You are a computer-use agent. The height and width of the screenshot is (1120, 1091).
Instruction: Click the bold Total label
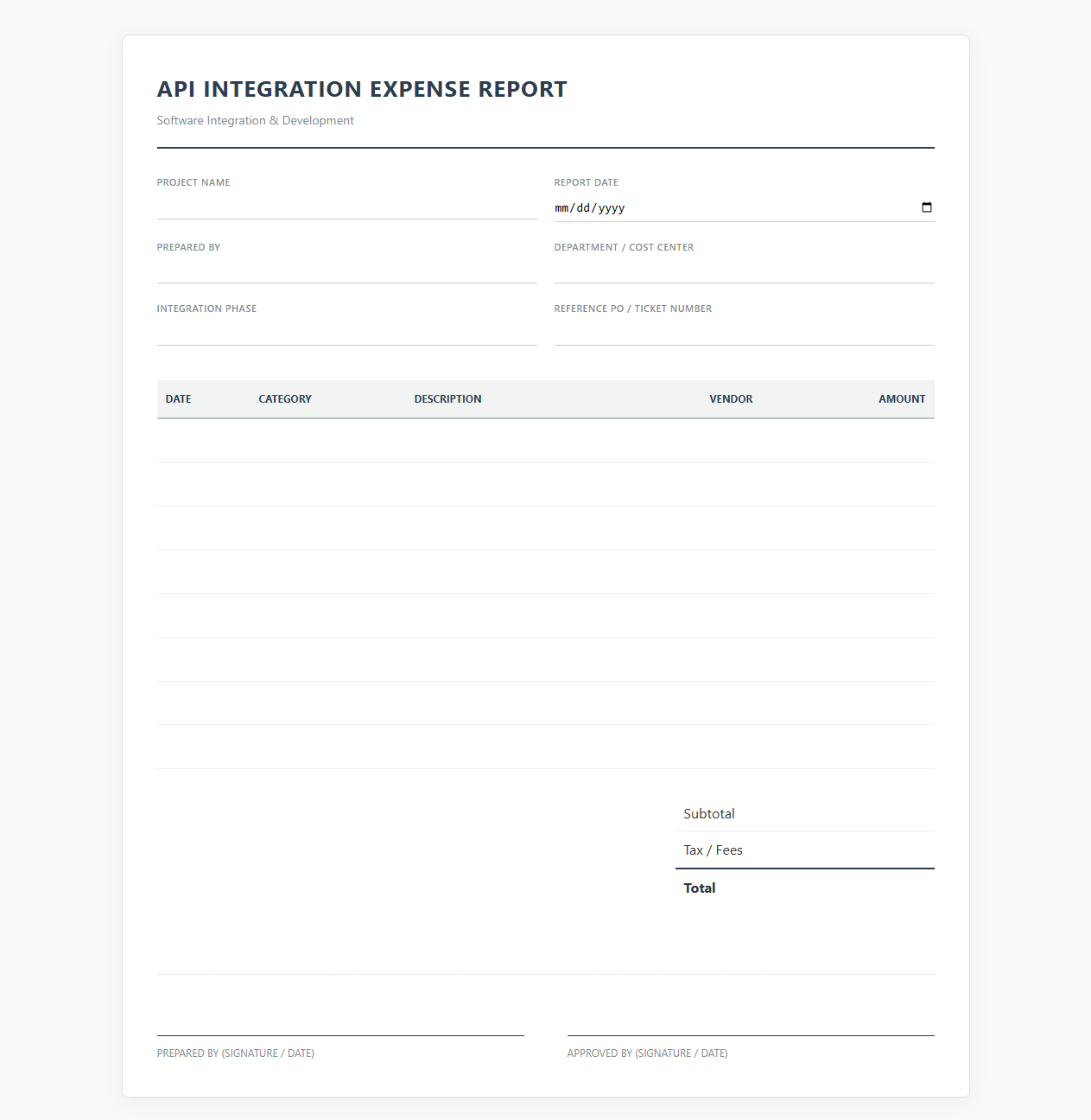point(700,888)
